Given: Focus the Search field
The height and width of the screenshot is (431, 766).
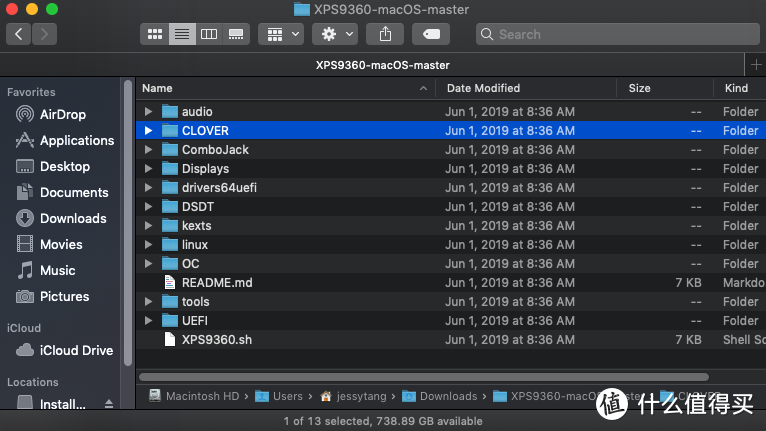Looking at the screenshot, I should [617, 34].
